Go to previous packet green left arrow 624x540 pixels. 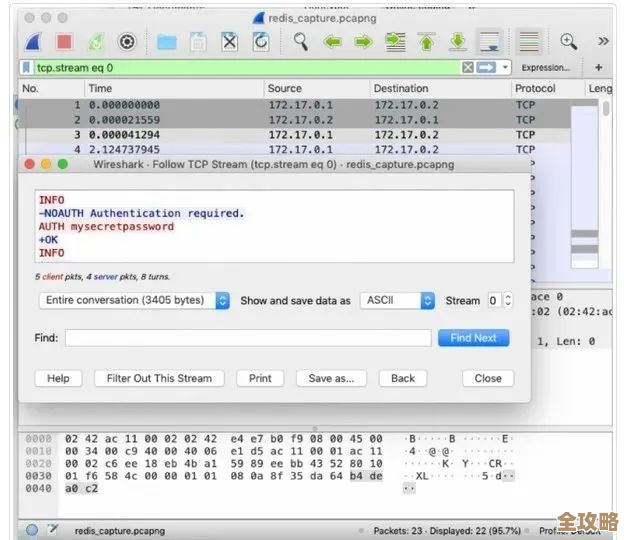(332, 42)
